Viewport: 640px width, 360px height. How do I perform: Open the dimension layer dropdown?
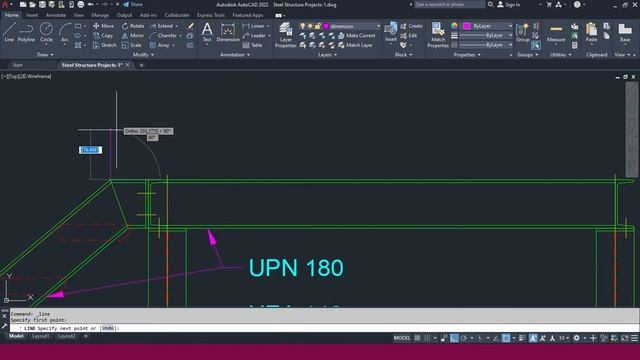click(x=378, y=26)
